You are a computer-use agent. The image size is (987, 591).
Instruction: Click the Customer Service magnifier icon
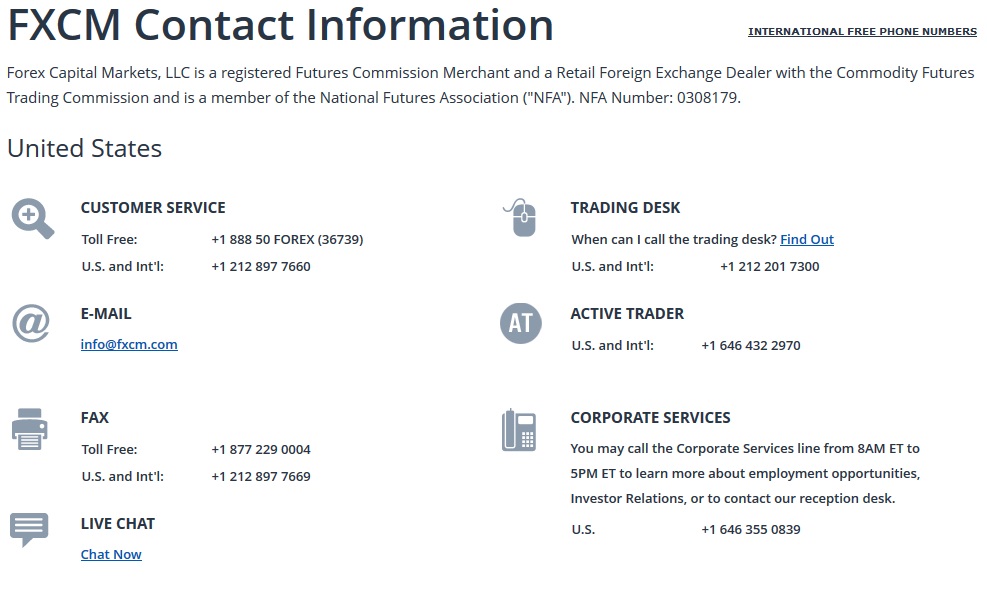click(x=33, y=219)
